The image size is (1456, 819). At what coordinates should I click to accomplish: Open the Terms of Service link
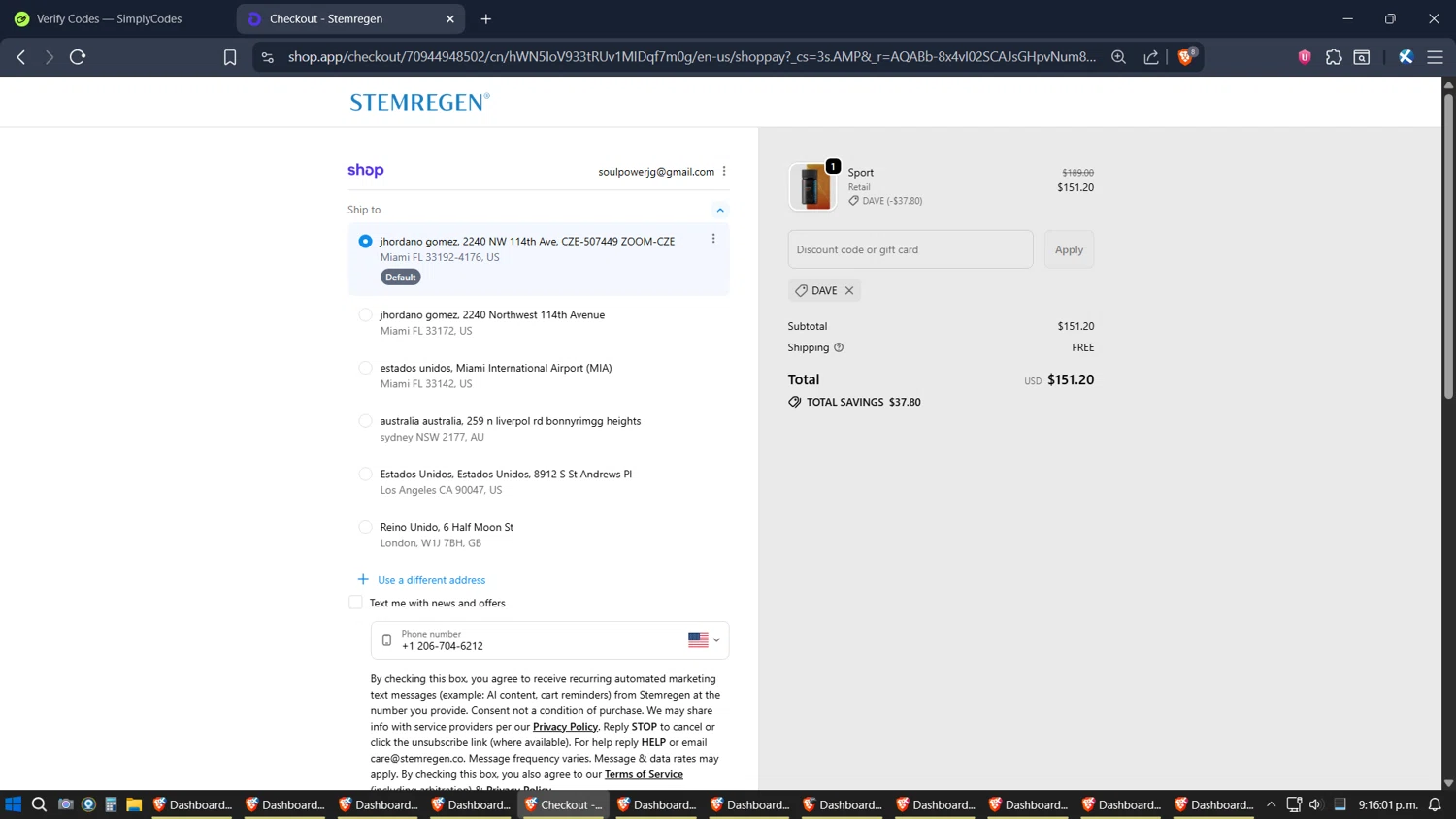tap(644, 774)
